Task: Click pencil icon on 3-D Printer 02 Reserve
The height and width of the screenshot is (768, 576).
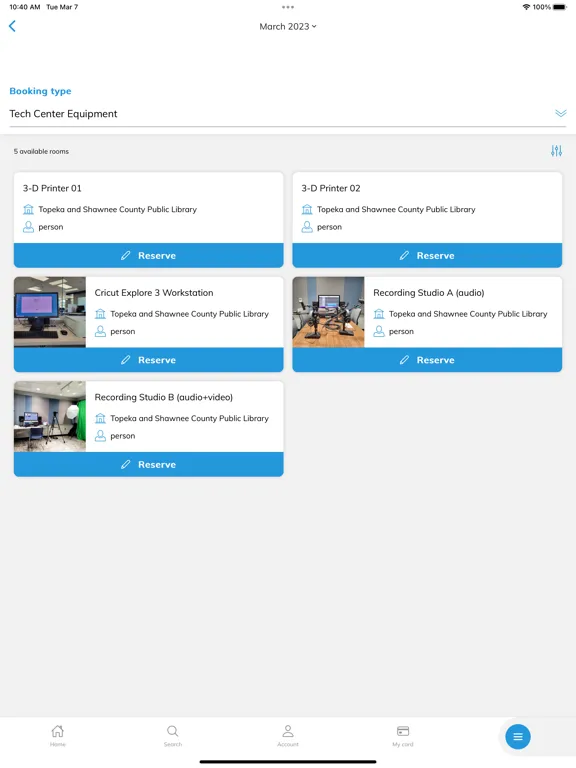Action: [405, 255]
